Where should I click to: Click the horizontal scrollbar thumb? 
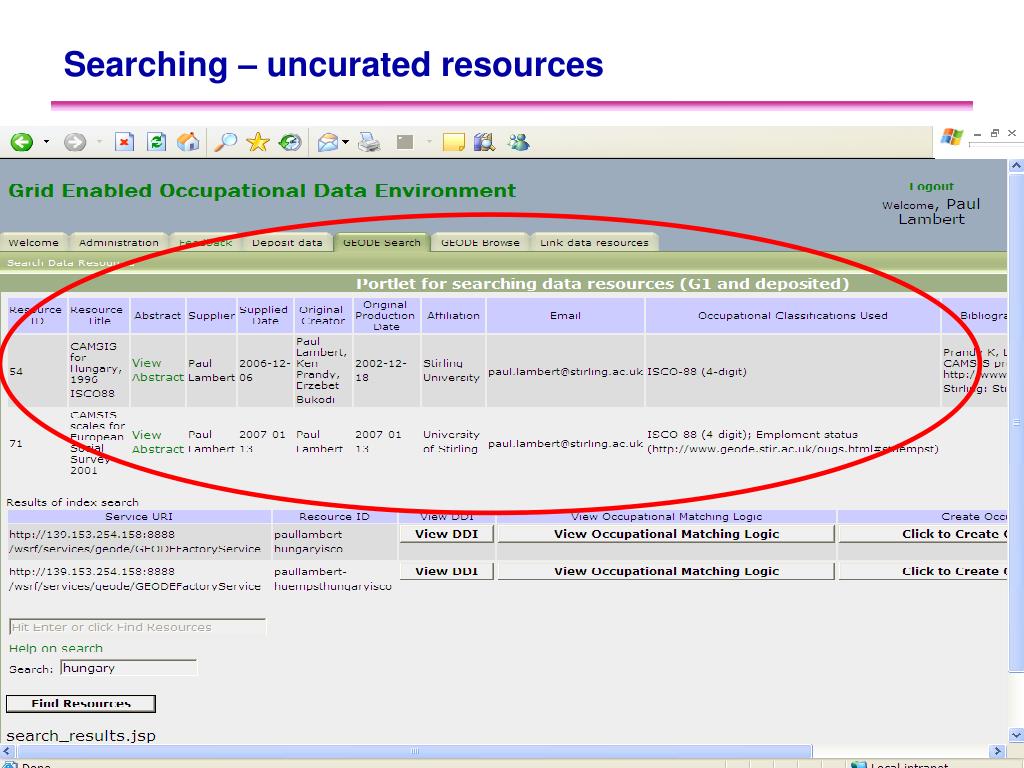click(x=413, y=751)
